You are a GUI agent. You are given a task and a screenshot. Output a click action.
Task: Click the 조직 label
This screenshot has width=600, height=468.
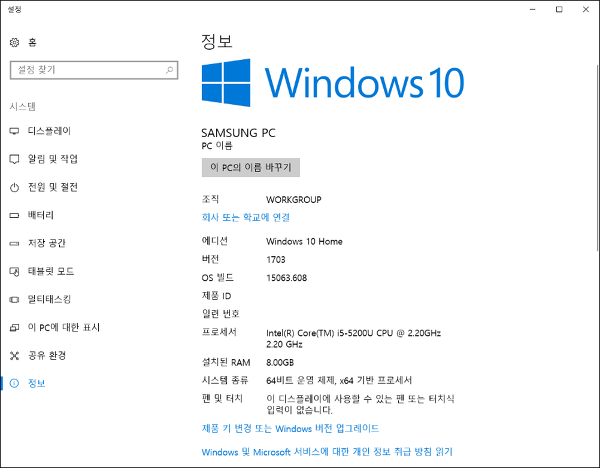coord(210,199)
